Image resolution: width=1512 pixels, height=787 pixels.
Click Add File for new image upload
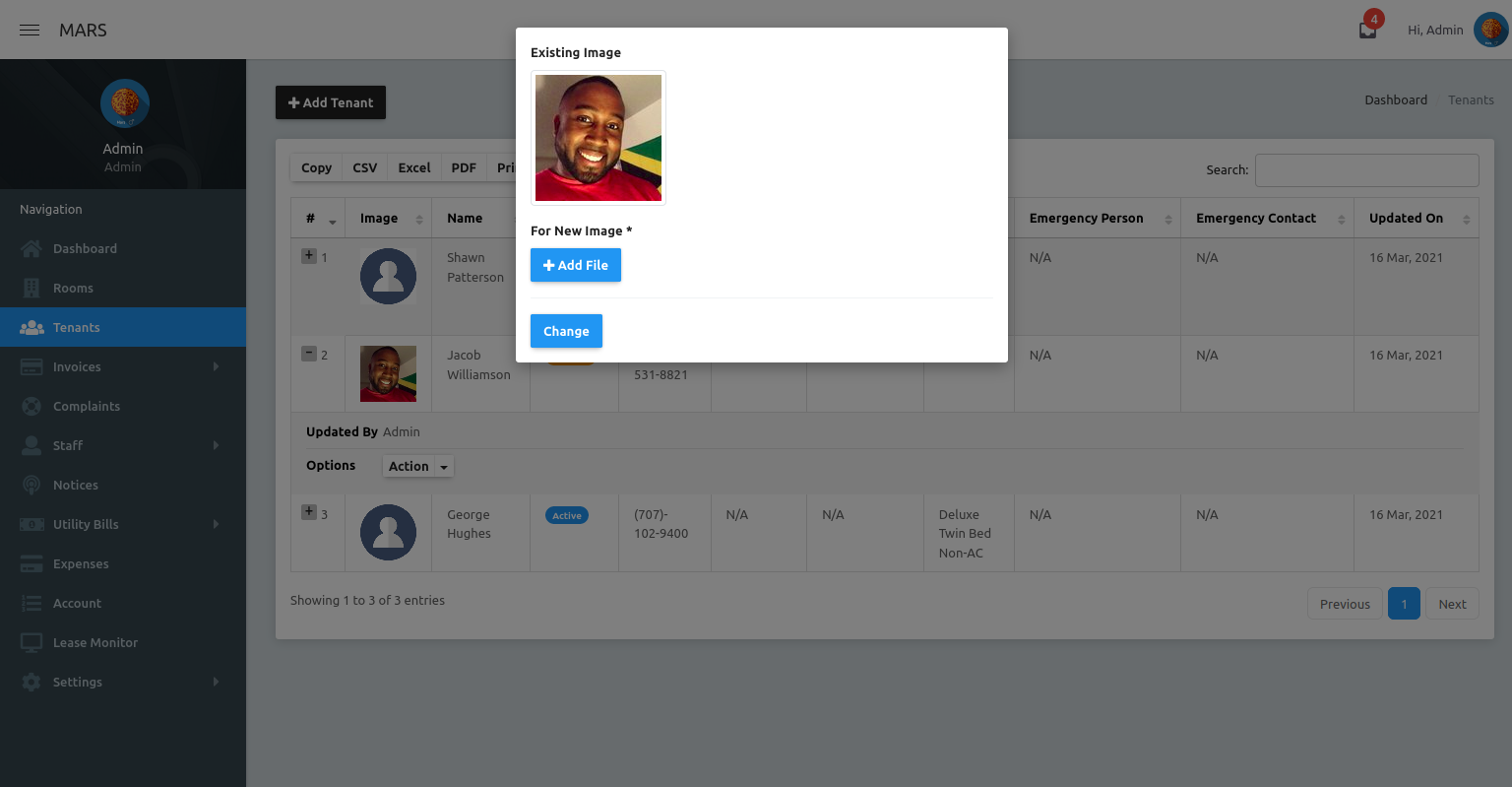pyautogui.click(x=575, y=265)
